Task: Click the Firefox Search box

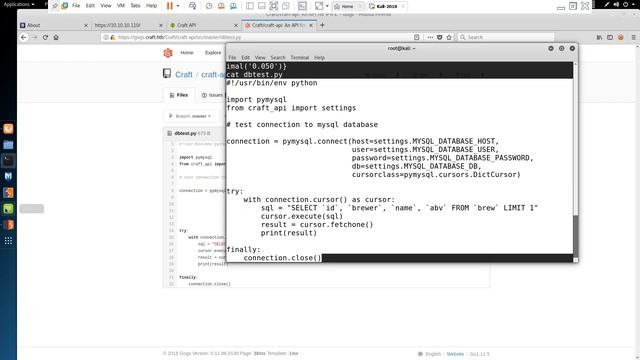Action: pyautogui.click(x=506, y=37)
